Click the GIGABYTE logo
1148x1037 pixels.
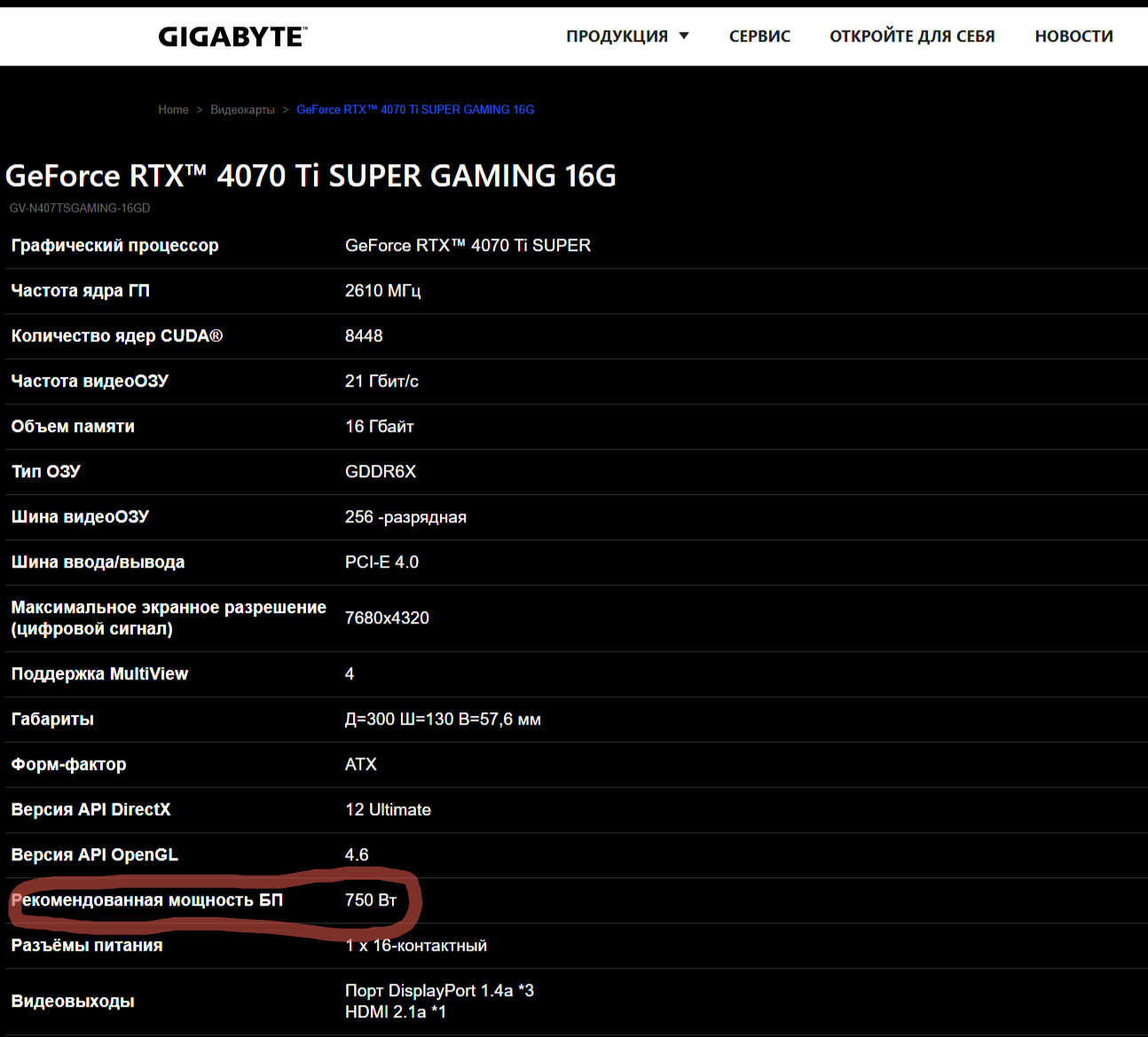(232, 36)
